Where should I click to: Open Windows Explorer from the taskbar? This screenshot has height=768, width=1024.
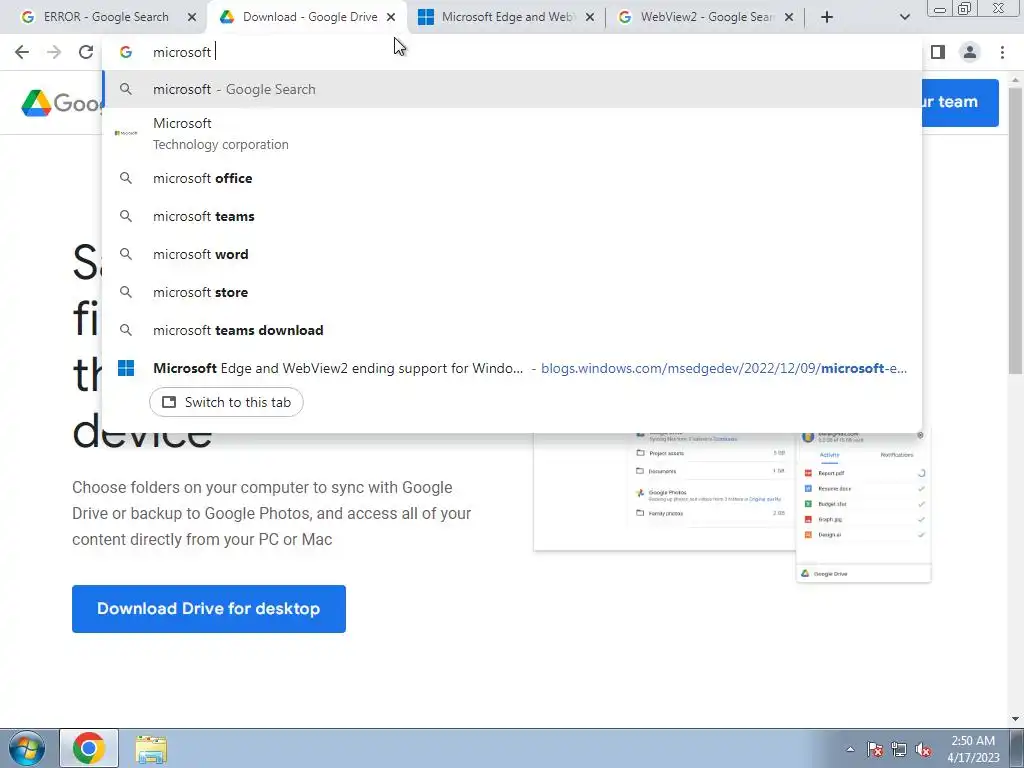(x=151, y=748)
